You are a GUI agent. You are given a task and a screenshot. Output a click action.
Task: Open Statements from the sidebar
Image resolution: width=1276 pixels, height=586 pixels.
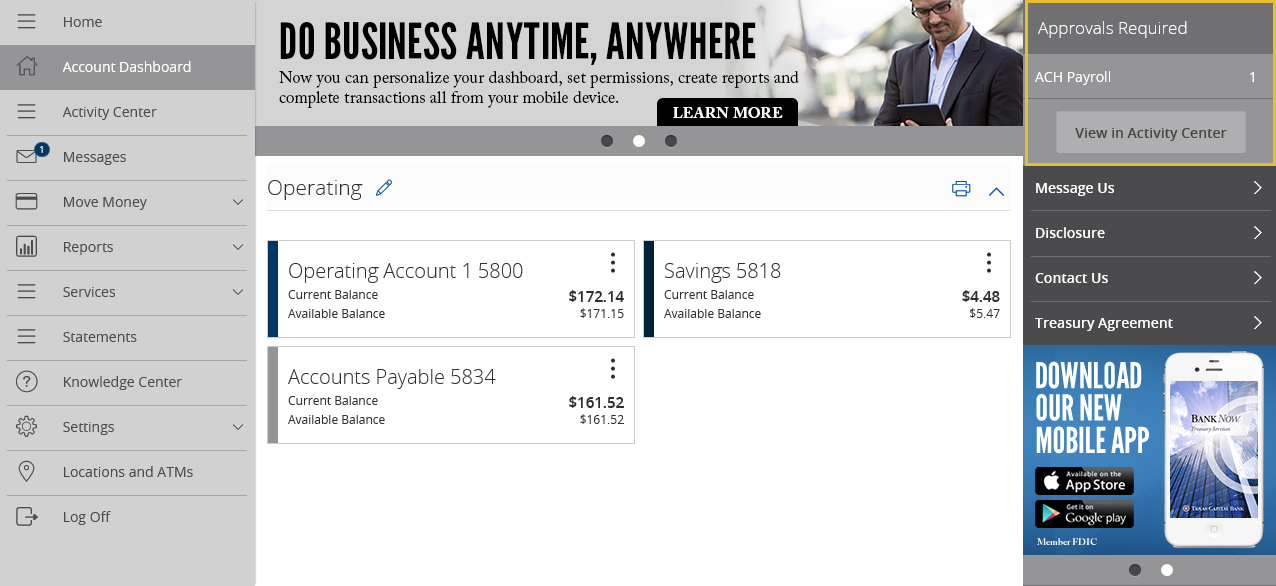coord(126,337)
